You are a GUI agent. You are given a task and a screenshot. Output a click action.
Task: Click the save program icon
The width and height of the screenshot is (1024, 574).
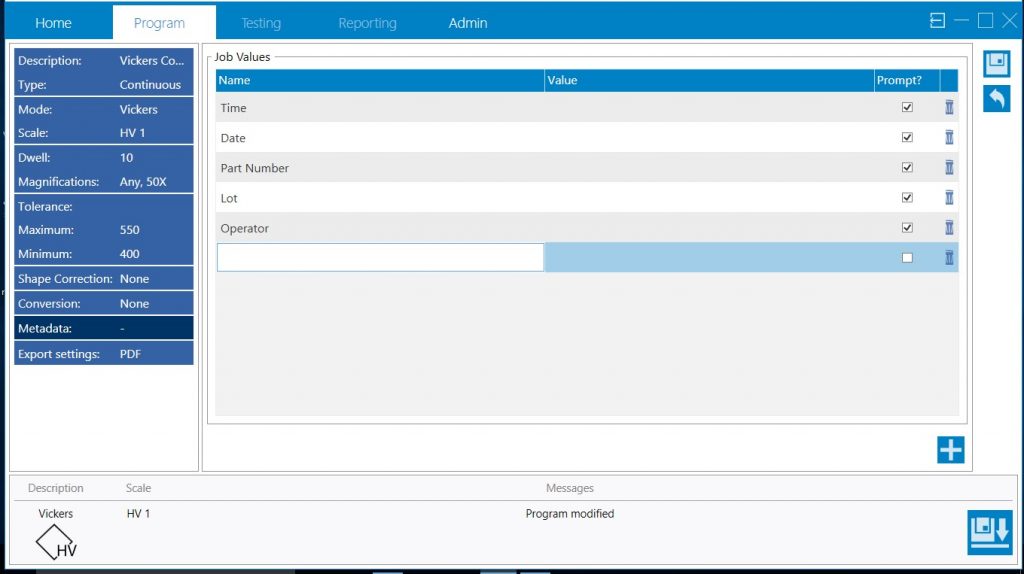point(996,64)
